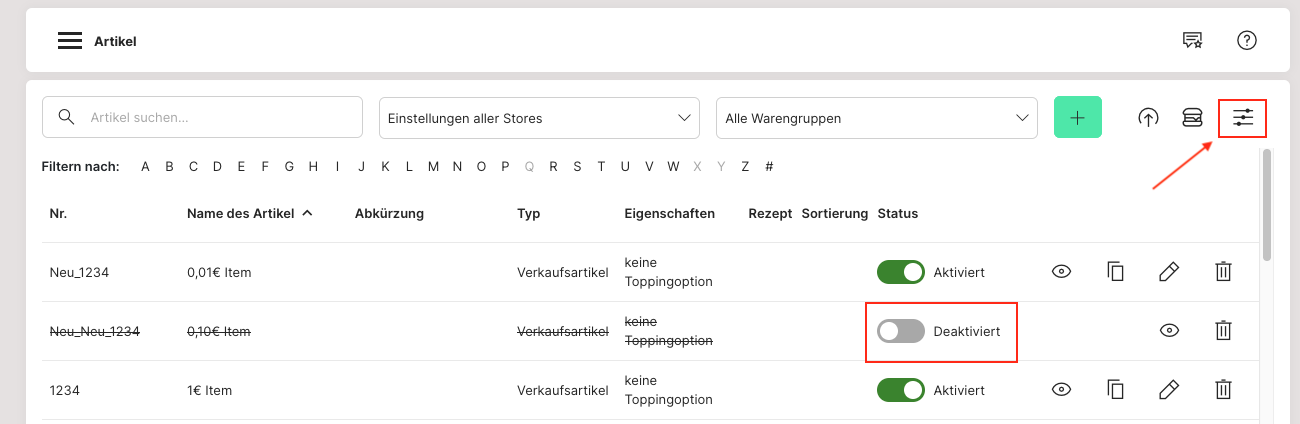1300x424 pixels.
Task: Disable the 0,01€ Item status toggle
Action: [900, 272]
